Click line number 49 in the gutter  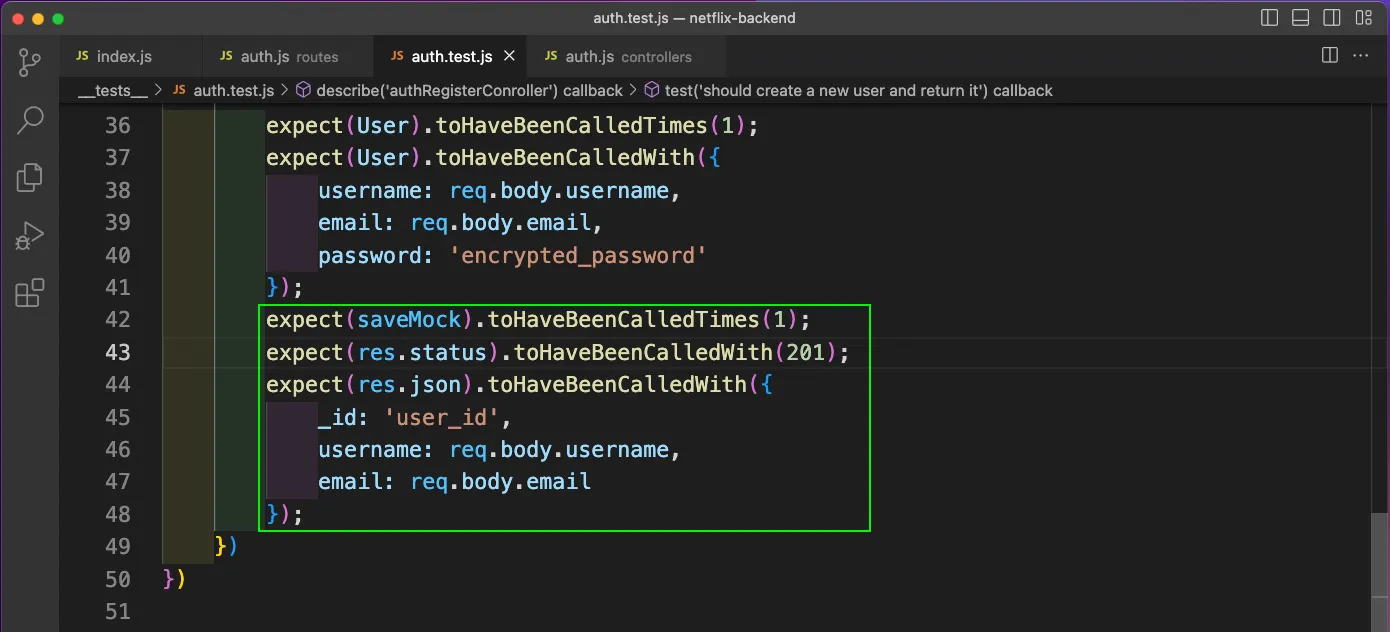pyautogui.click(x=117, y=546)
